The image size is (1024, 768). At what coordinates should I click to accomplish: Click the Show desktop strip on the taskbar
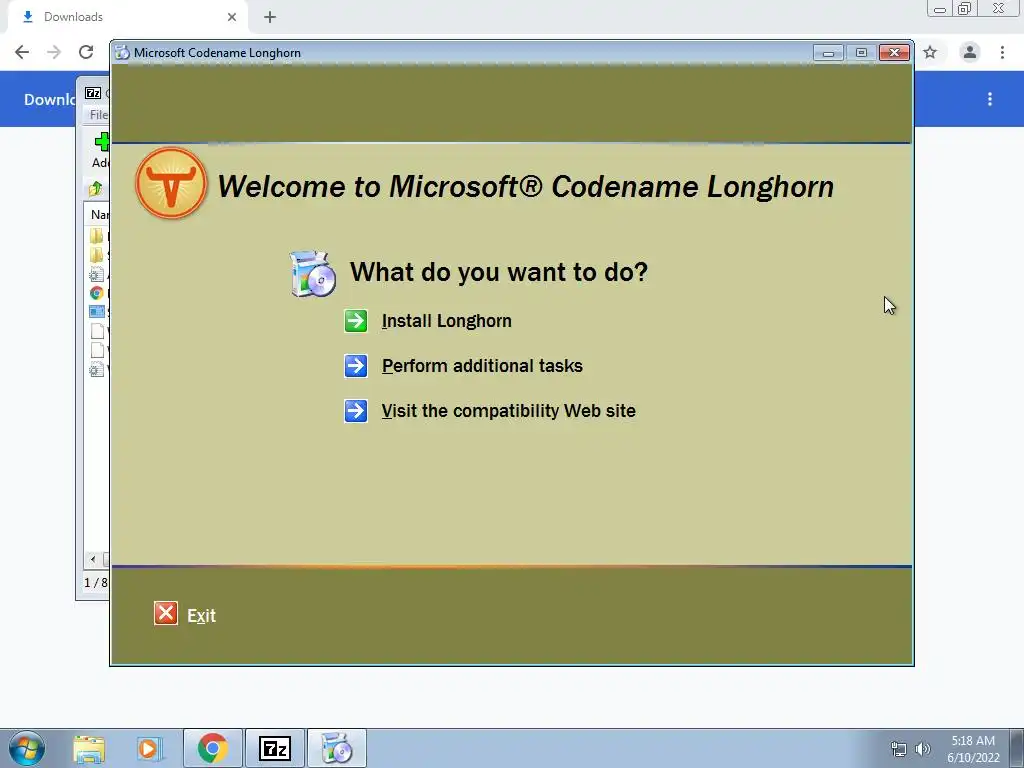coord(1017,748)
